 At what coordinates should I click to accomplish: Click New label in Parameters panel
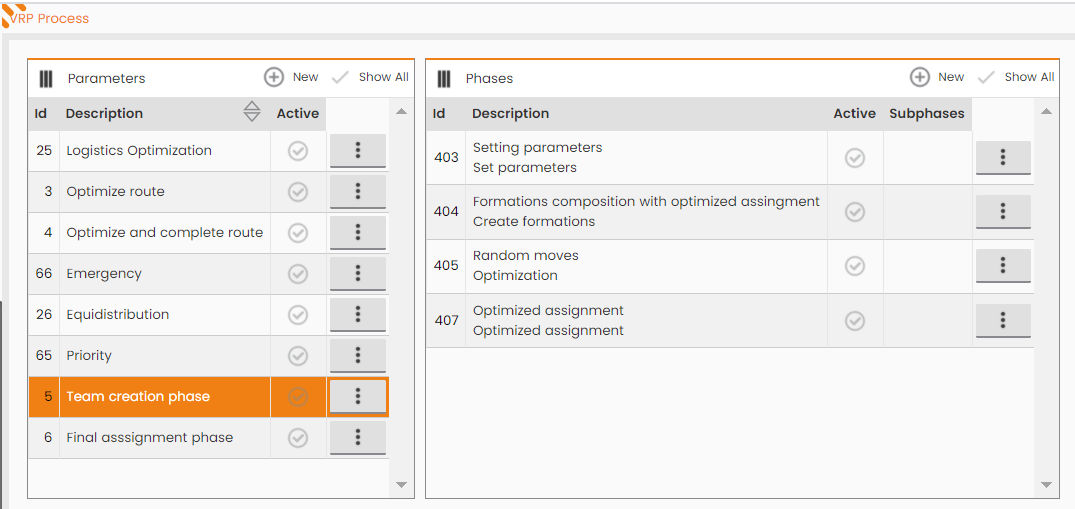pyautogui.click(x=305, y=77)
